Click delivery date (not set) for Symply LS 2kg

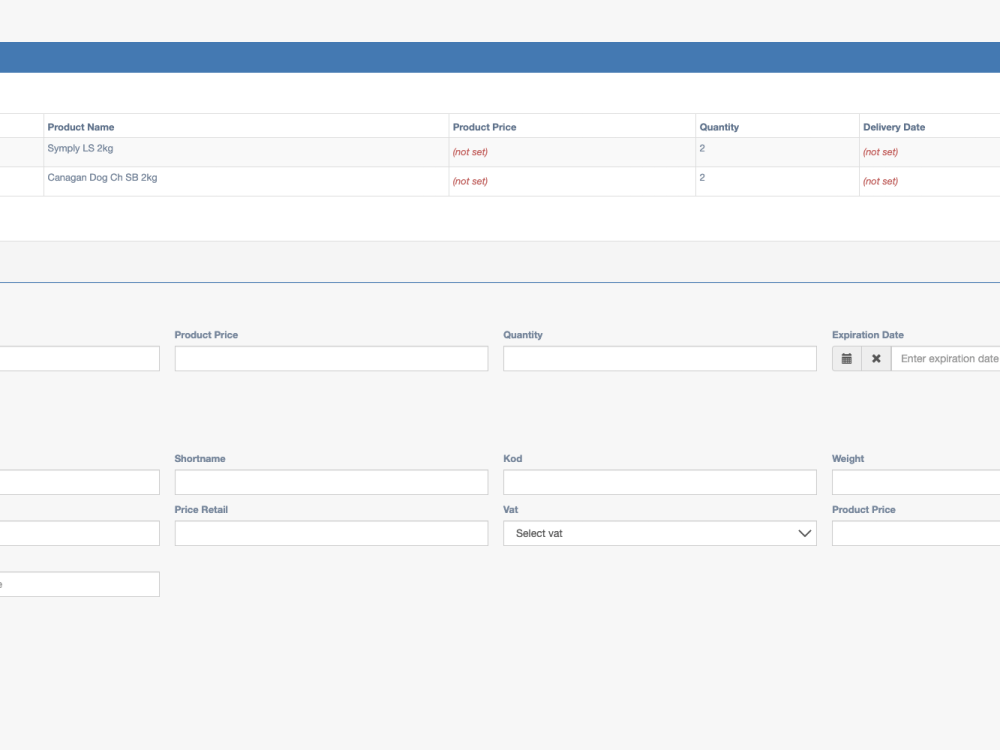click(880, 152)
